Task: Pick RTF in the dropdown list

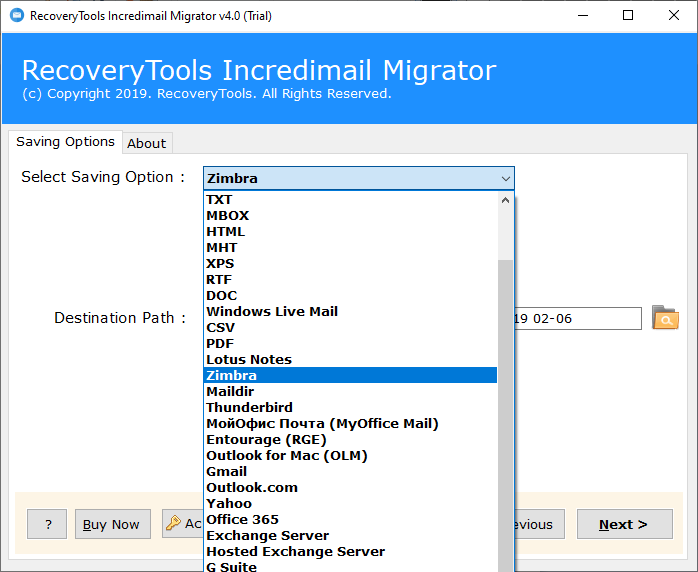Action: click(x=350, y=280)
